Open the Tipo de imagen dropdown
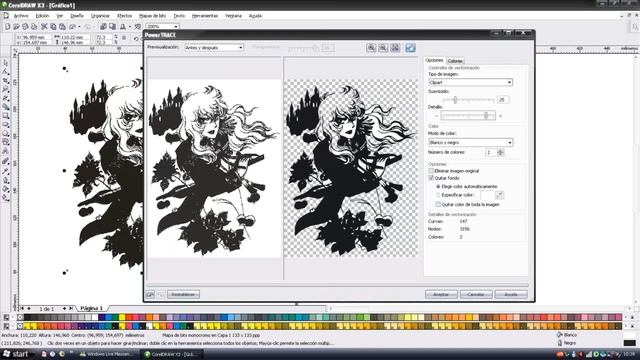This screenshot has width=640, height=360. (x=471, y=82)
